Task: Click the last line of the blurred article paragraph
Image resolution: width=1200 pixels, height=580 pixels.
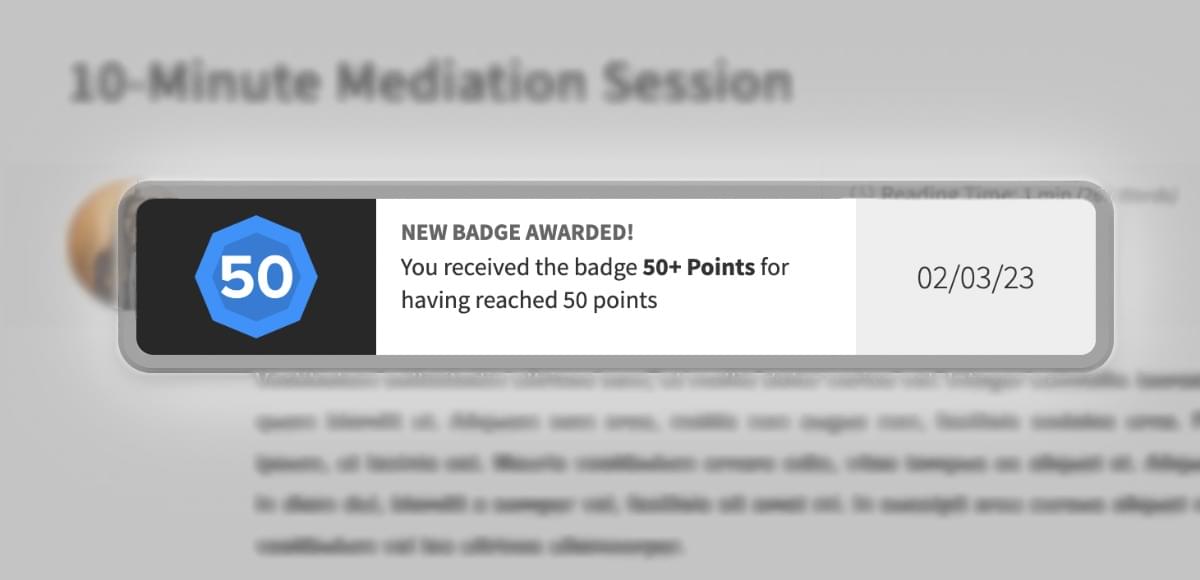Action: coord(470,546)
